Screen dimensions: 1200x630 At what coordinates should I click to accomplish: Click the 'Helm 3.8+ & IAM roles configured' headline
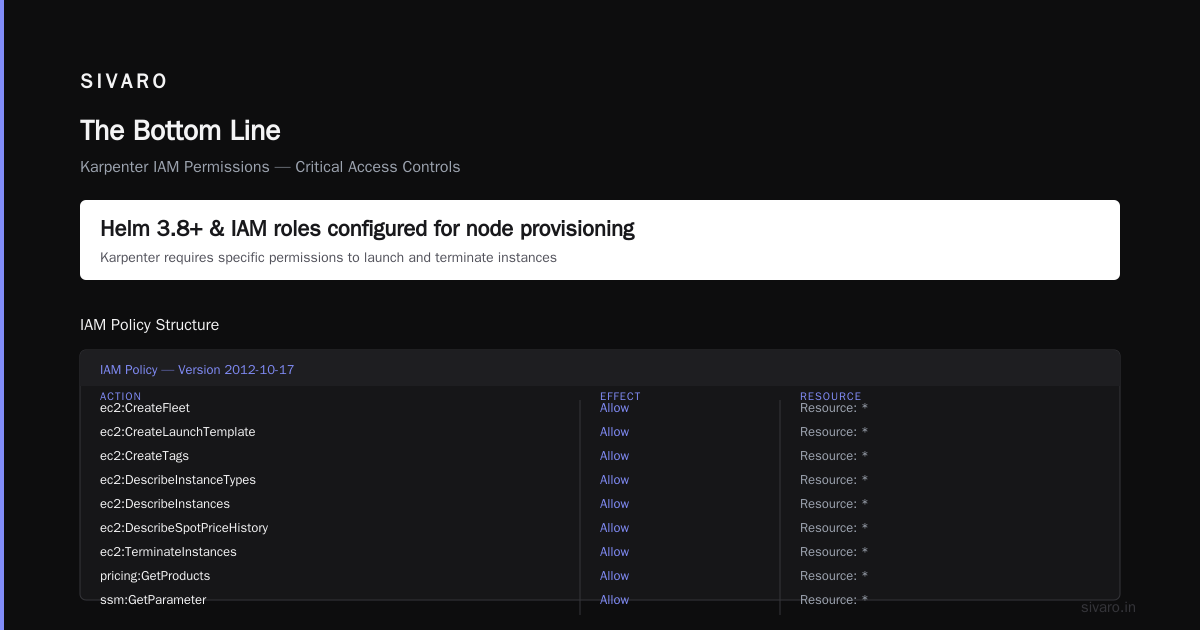click(367, 229)
